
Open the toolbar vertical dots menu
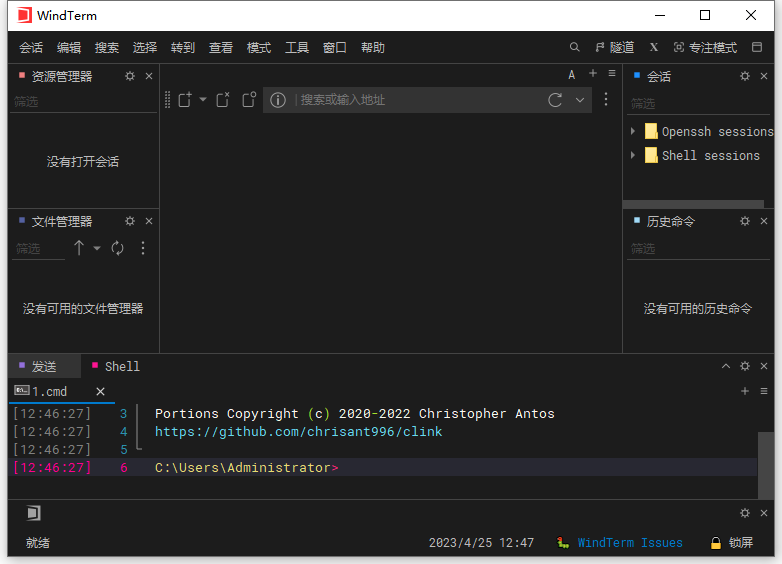(606, 99)
